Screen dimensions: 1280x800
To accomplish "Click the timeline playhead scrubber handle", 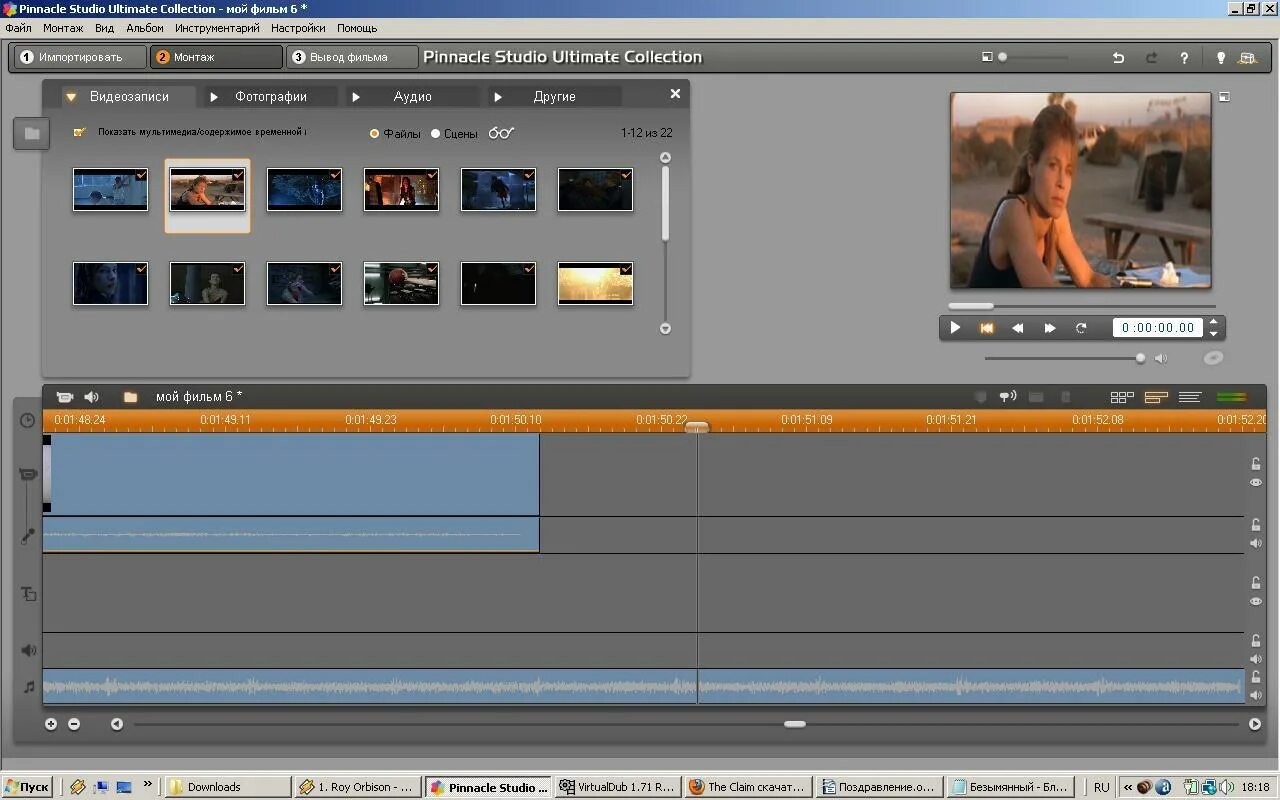I will coord(697,427).
